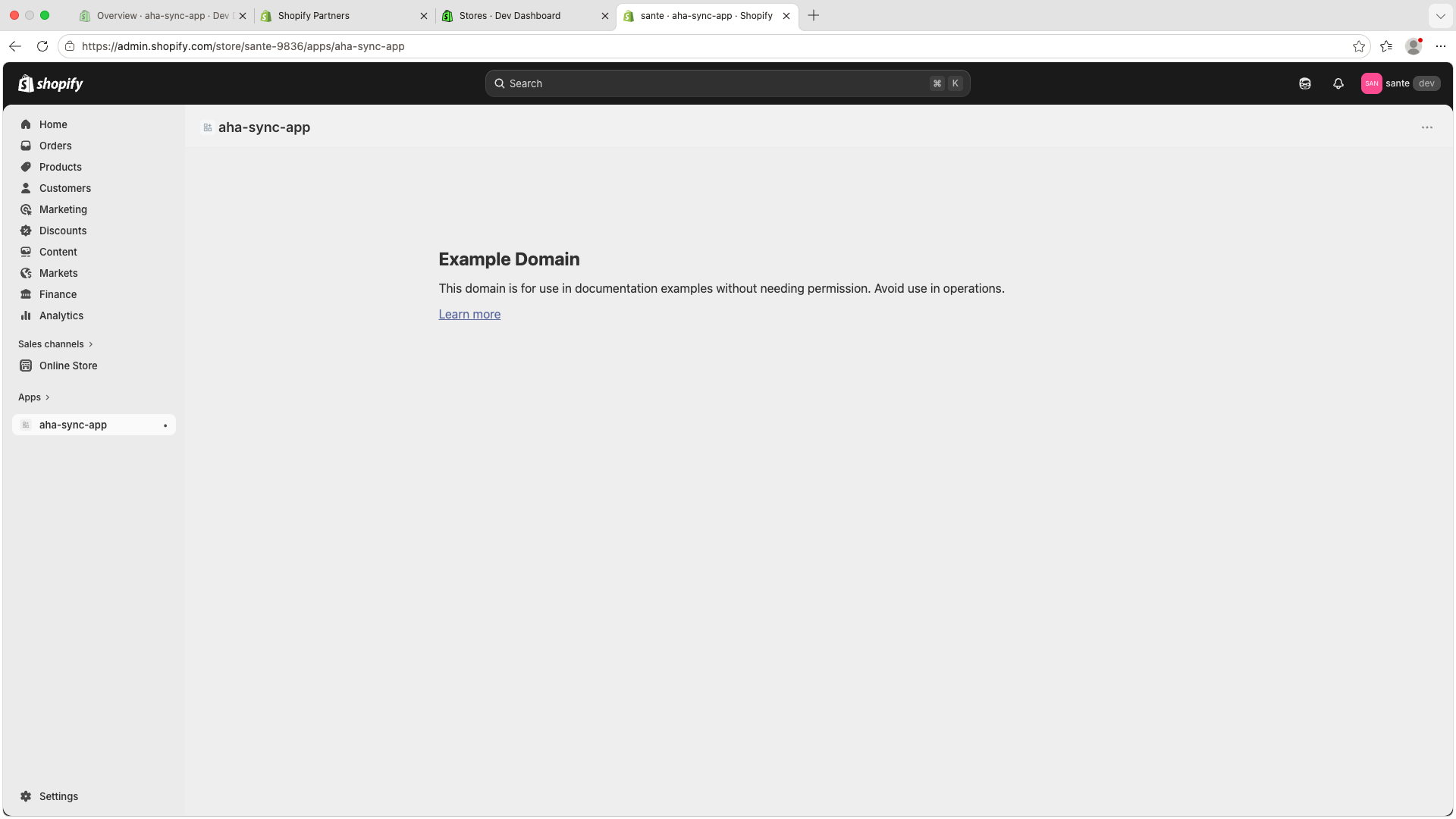Viewport: 1456px width, 819px height.
Task: Open Online Store sales channel
Action: 94,366
